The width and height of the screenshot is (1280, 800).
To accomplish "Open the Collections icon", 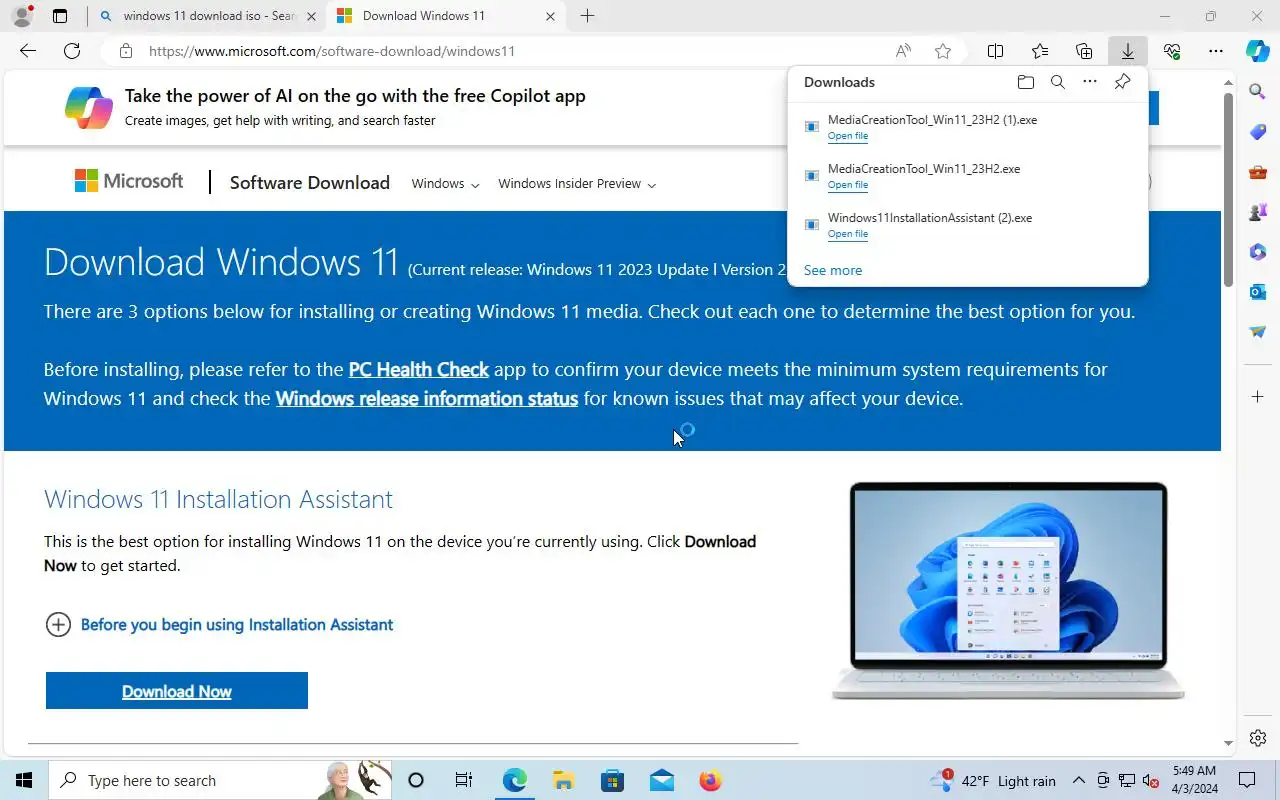I will (x=1084, y=51).
